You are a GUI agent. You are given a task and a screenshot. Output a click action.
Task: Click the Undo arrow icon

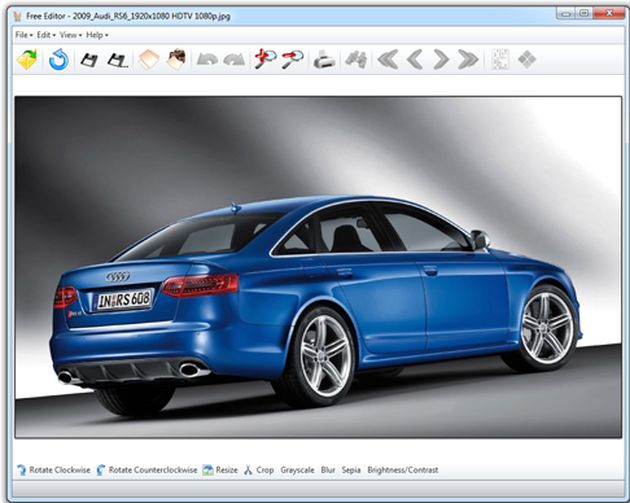click(207, 59)
